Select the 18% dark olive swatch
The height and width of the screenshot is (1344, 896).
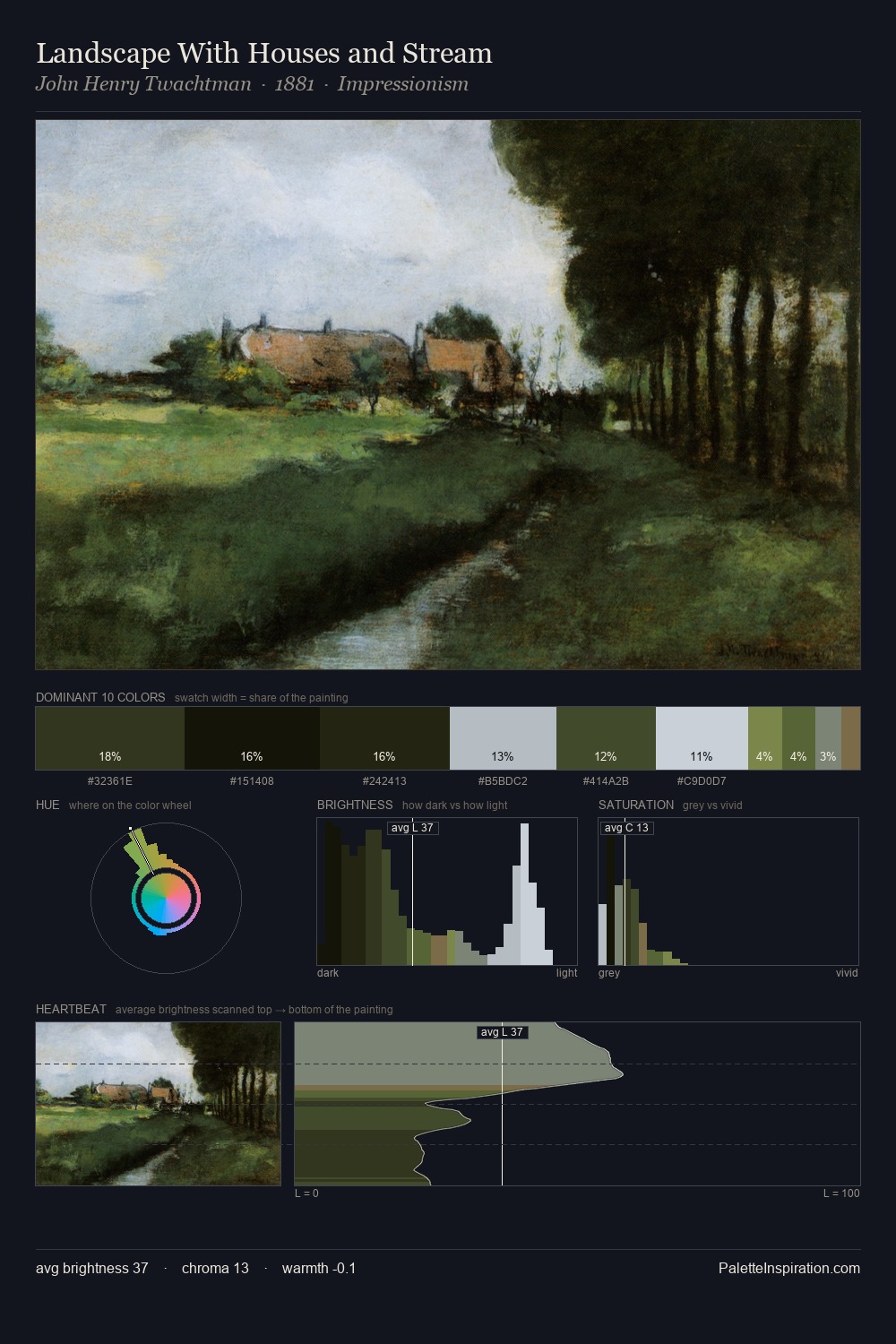pos(110,738)
